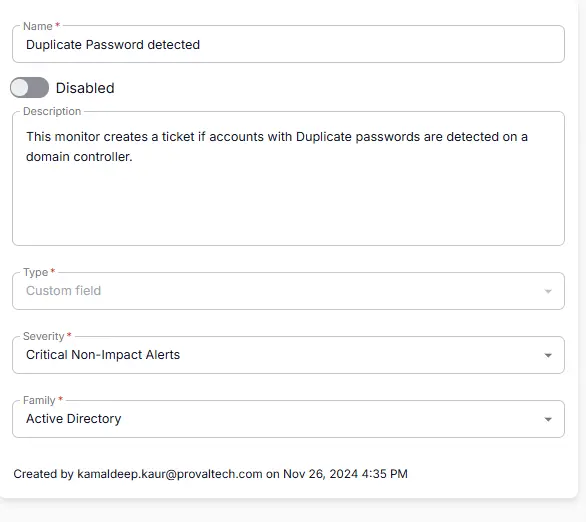Click the 'Severity' field label
The image size is (586, 522).
coord(44,336)
